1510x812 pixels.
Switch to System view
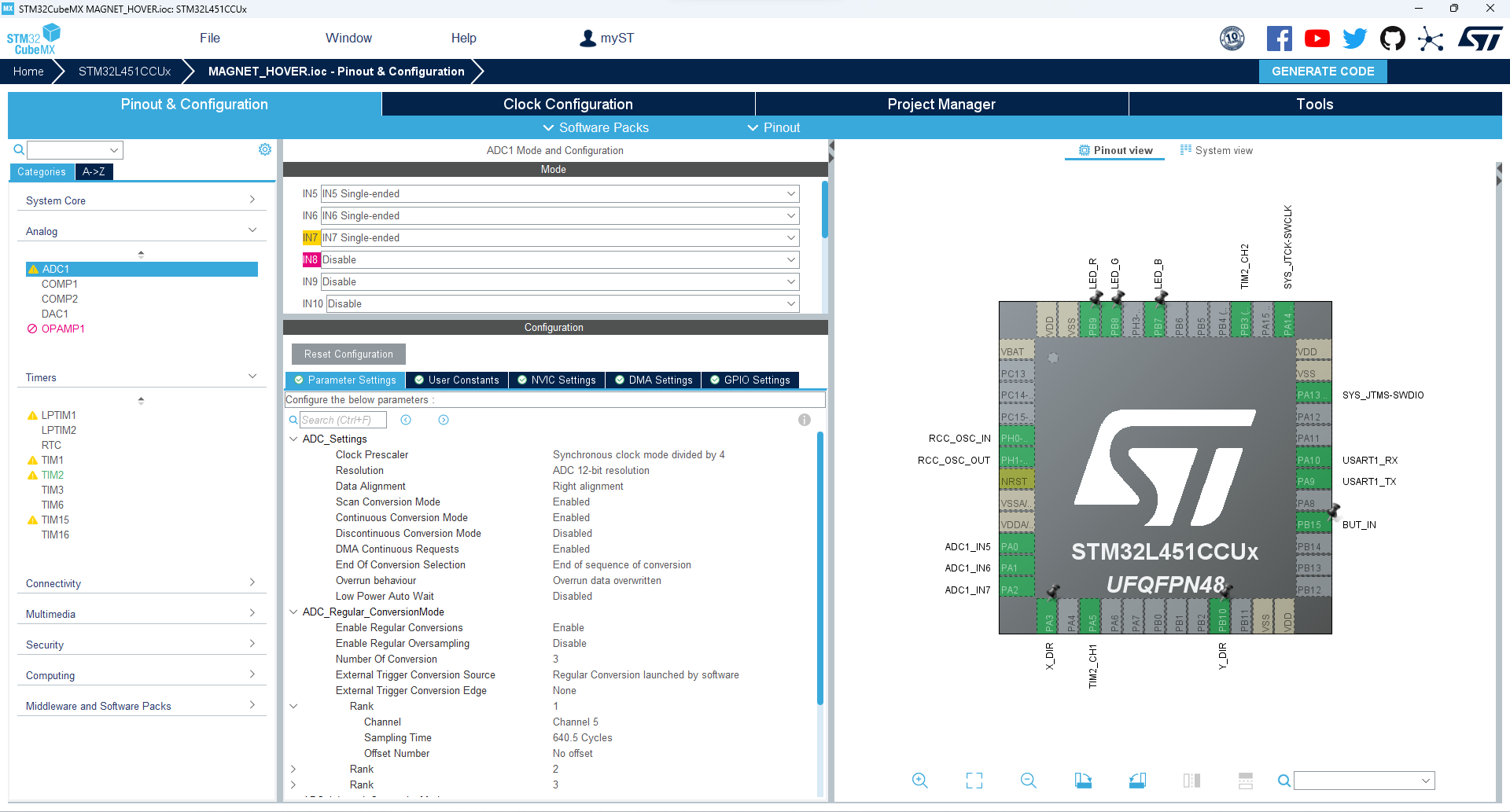point(1217,150)
